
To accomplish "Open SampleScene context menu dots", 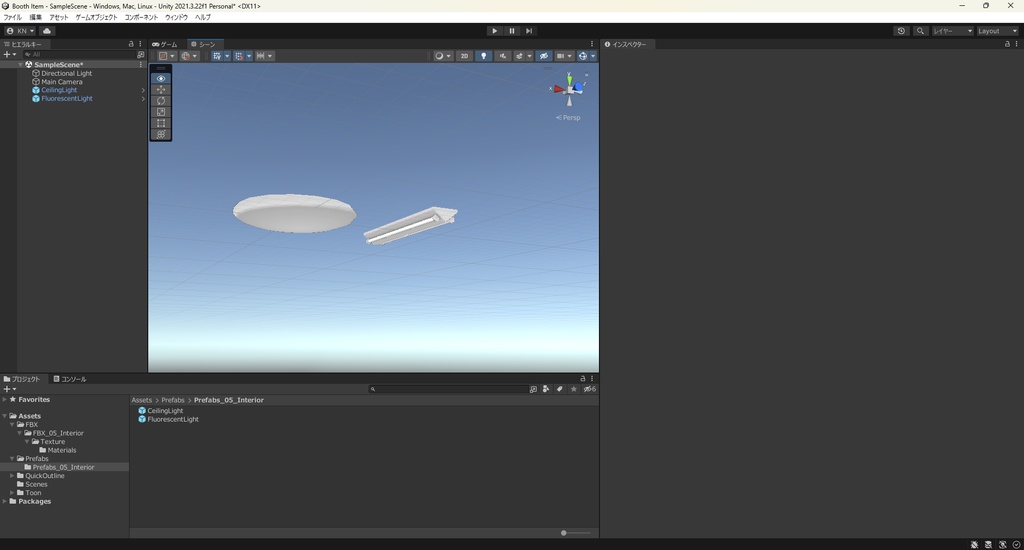I will click(x=140, y=65).
